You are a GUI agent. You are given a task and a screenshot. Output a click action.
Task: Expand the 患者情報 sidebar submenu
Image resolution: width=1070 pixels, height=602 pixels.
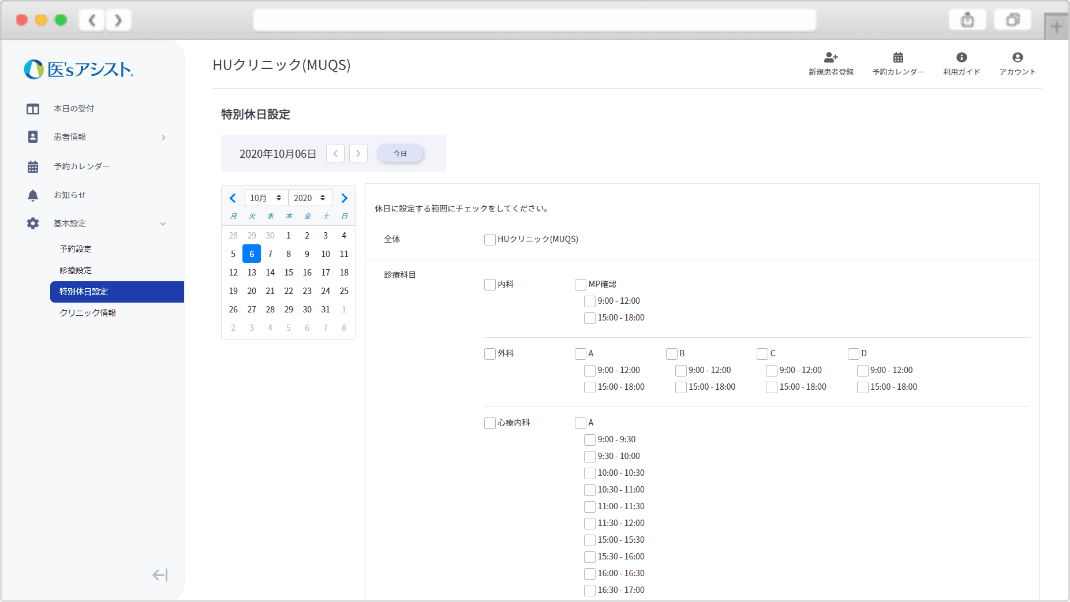[163, 137]
